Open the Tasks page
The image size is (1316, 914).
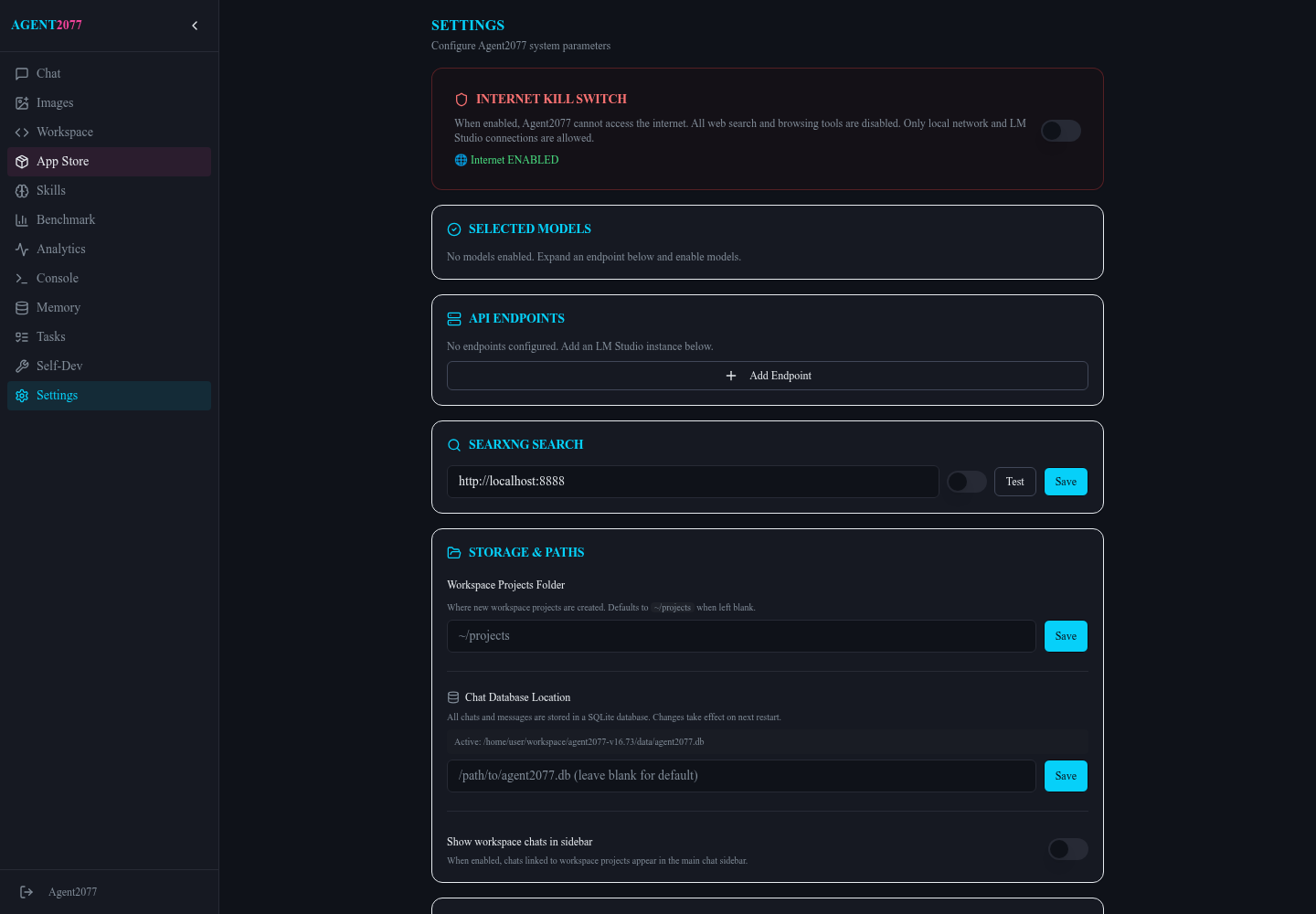[x=109, y=337]
